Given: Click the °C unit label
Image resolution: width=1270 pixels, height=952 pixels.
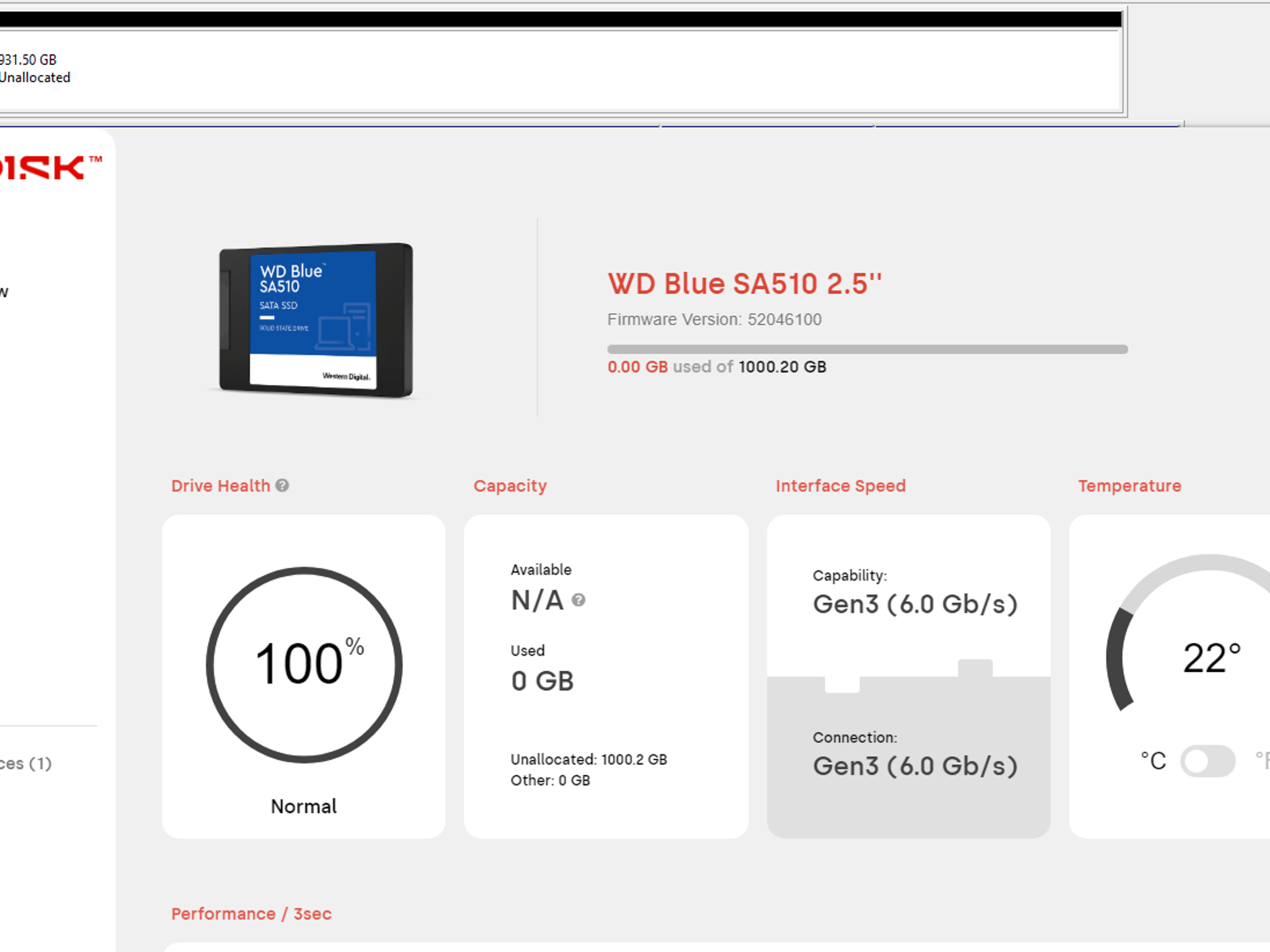Looking at the screenshot, I should [1153, 761].
